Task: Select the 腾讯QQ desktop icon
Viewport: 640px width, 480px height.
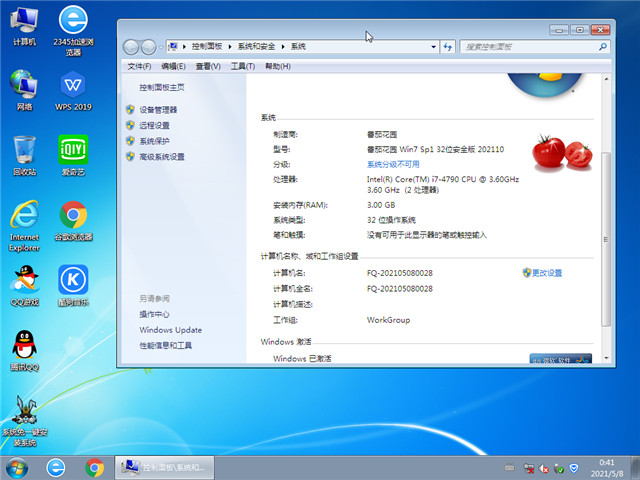Action: pos(24,351)
